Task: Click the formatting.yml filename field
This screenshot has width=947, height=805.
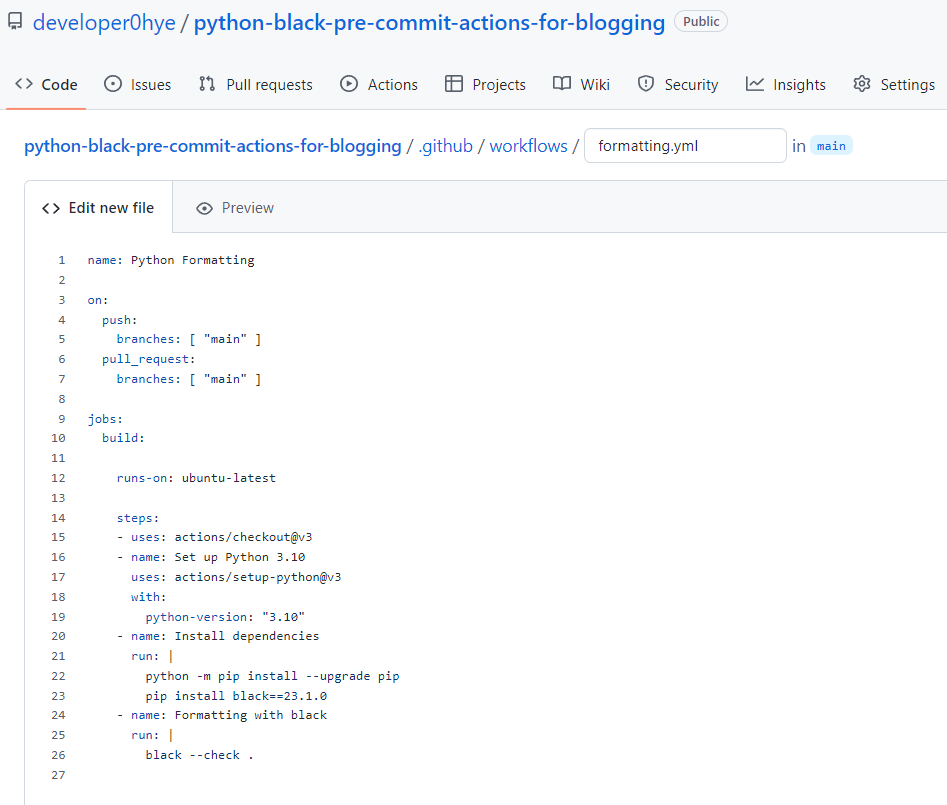Action: (685, 146)
